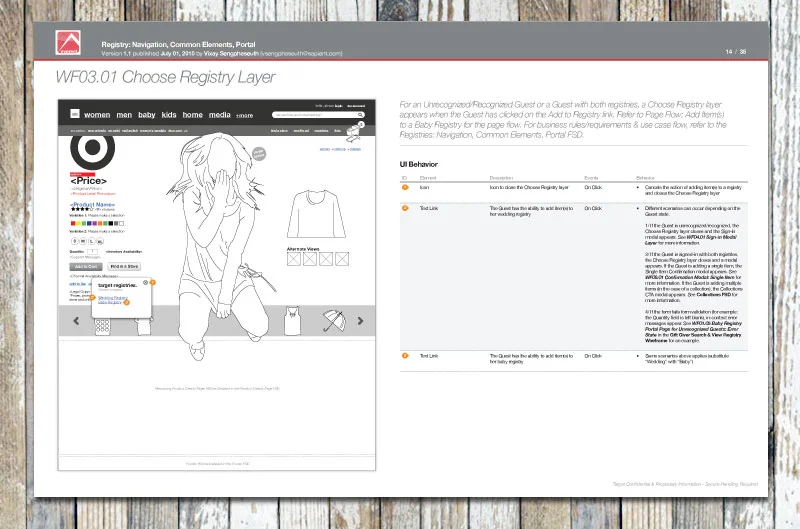Pick the orange color swatch
800x529 pixels.
100,223
